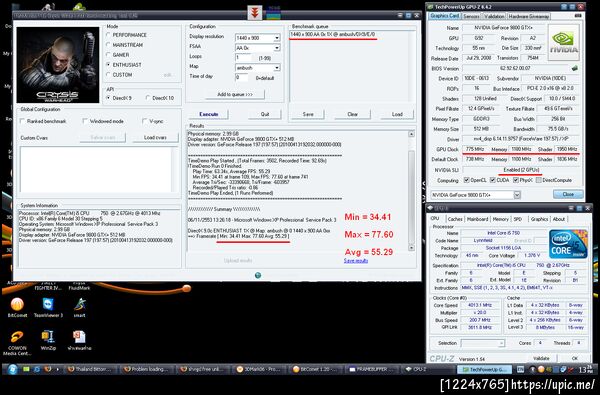Click the Loops input field
Image resolution: width=600 pixels, height=395 pixels.
coord(244,58)
